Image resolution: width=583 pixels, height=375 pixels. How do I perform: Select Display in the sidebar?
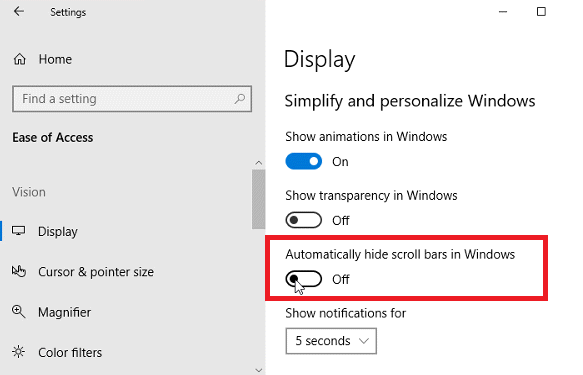(x=58, y=232)
